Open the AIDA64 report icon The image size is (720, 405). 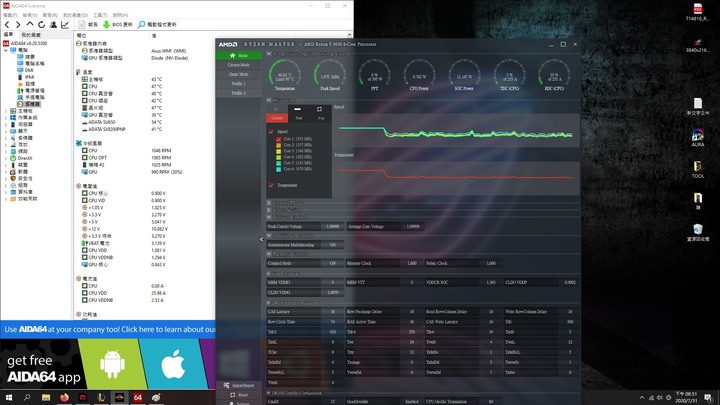[82, 24]
